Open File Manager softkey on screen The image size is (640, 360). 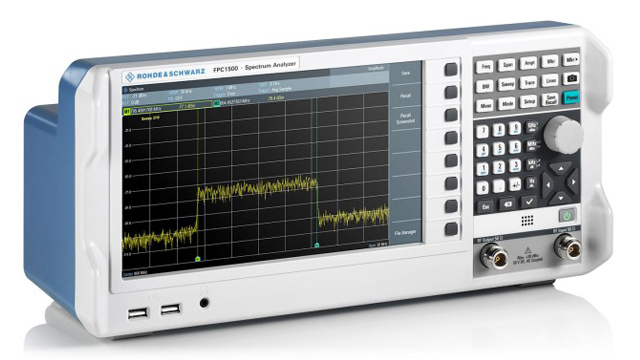(x=405, y=232)
